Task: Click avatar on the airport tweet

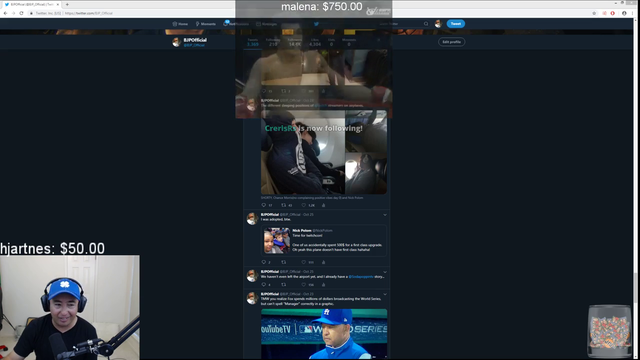Action: 252,276
